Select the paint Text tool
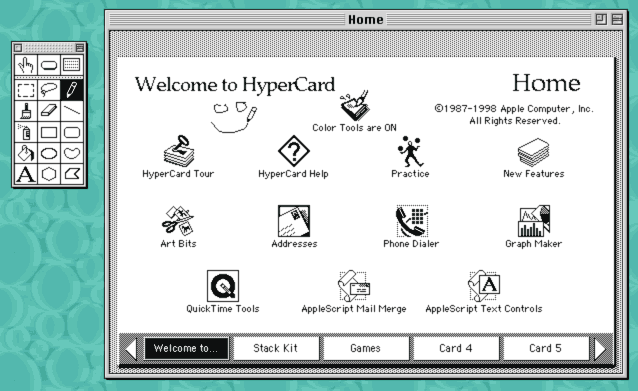The width and height of the screenshot is (638, 391). (26, 174)
